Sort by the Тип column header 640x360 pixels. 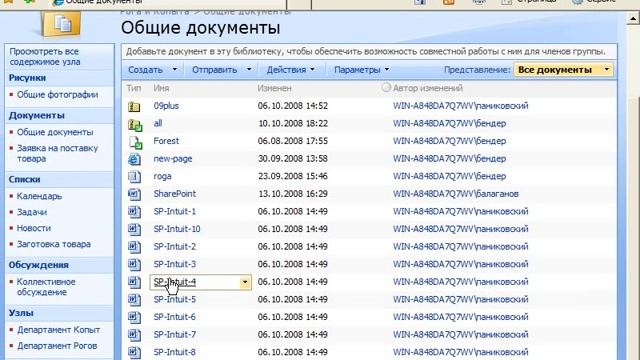133,88
